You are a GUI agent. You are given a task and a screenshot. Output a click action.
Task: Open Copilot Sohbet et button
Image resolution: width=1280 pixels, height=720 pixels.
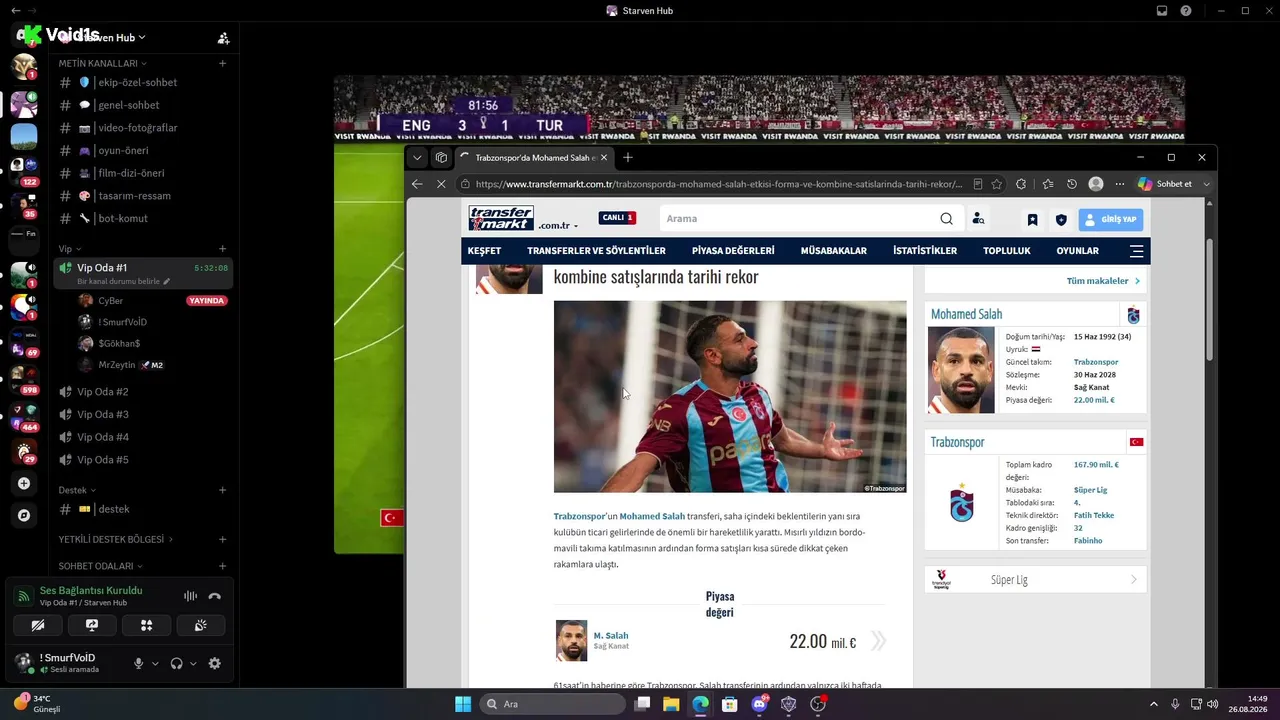click(1166, 184)
